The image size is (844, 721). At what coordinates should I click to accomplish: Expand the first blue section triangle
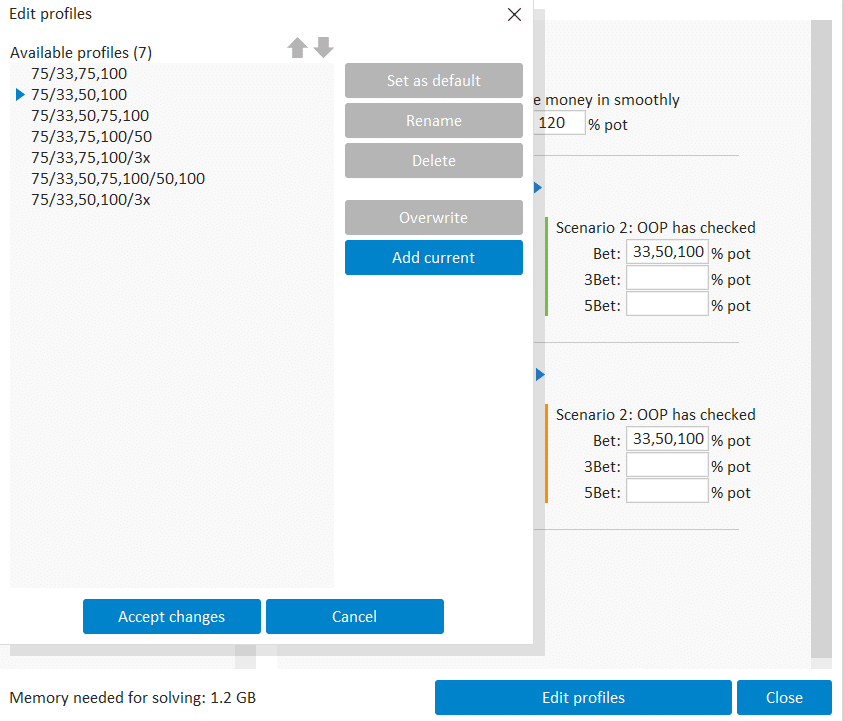(x=538, y=187)
